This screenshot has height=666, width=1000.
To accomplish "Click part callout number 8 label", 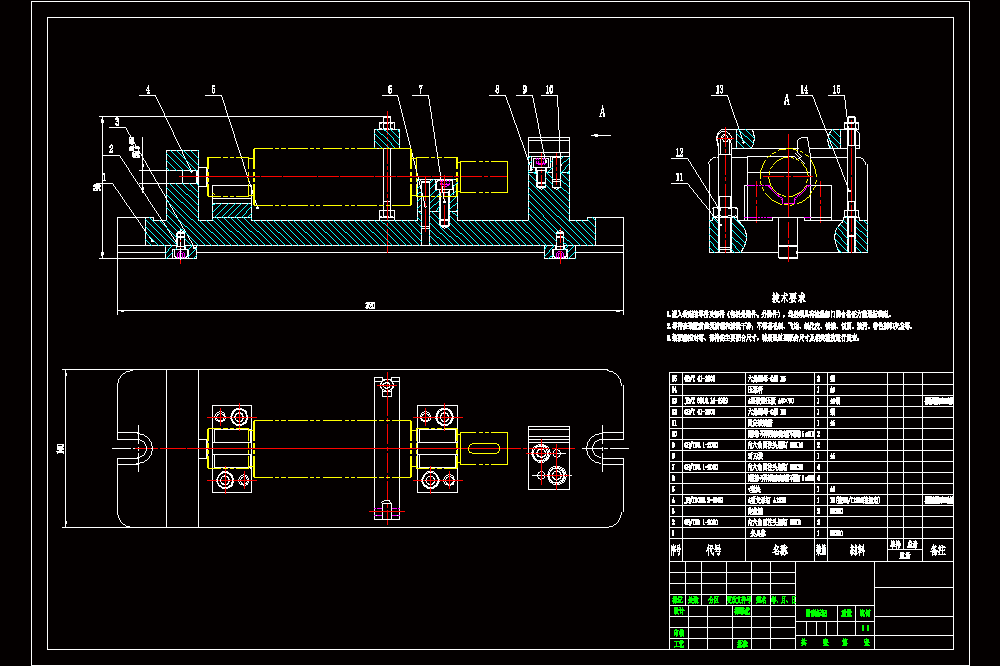I will [x=497, y=90].
